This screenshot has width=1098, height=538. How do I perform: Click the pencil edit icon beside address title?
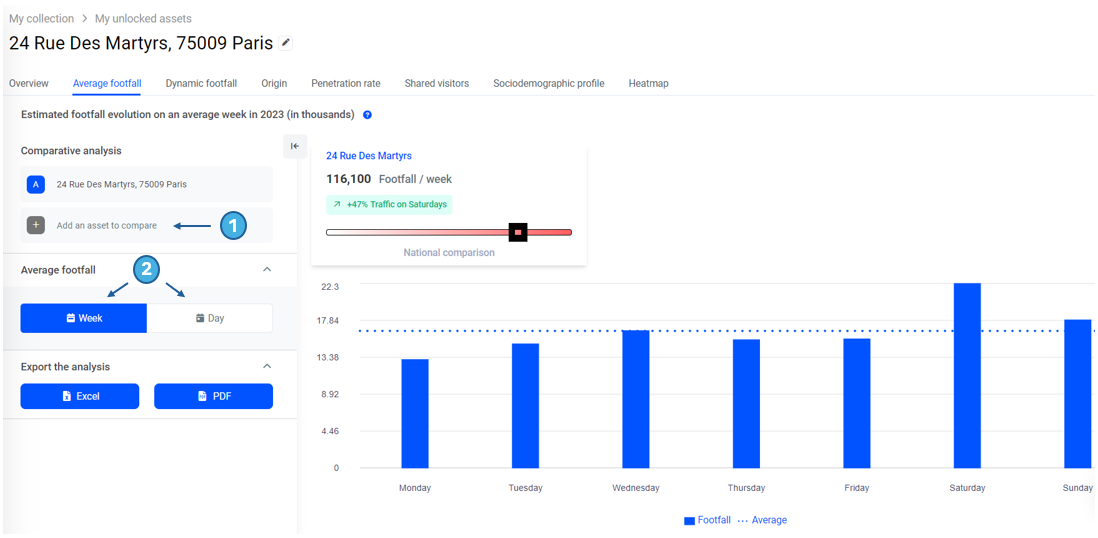tap(286, 43)
